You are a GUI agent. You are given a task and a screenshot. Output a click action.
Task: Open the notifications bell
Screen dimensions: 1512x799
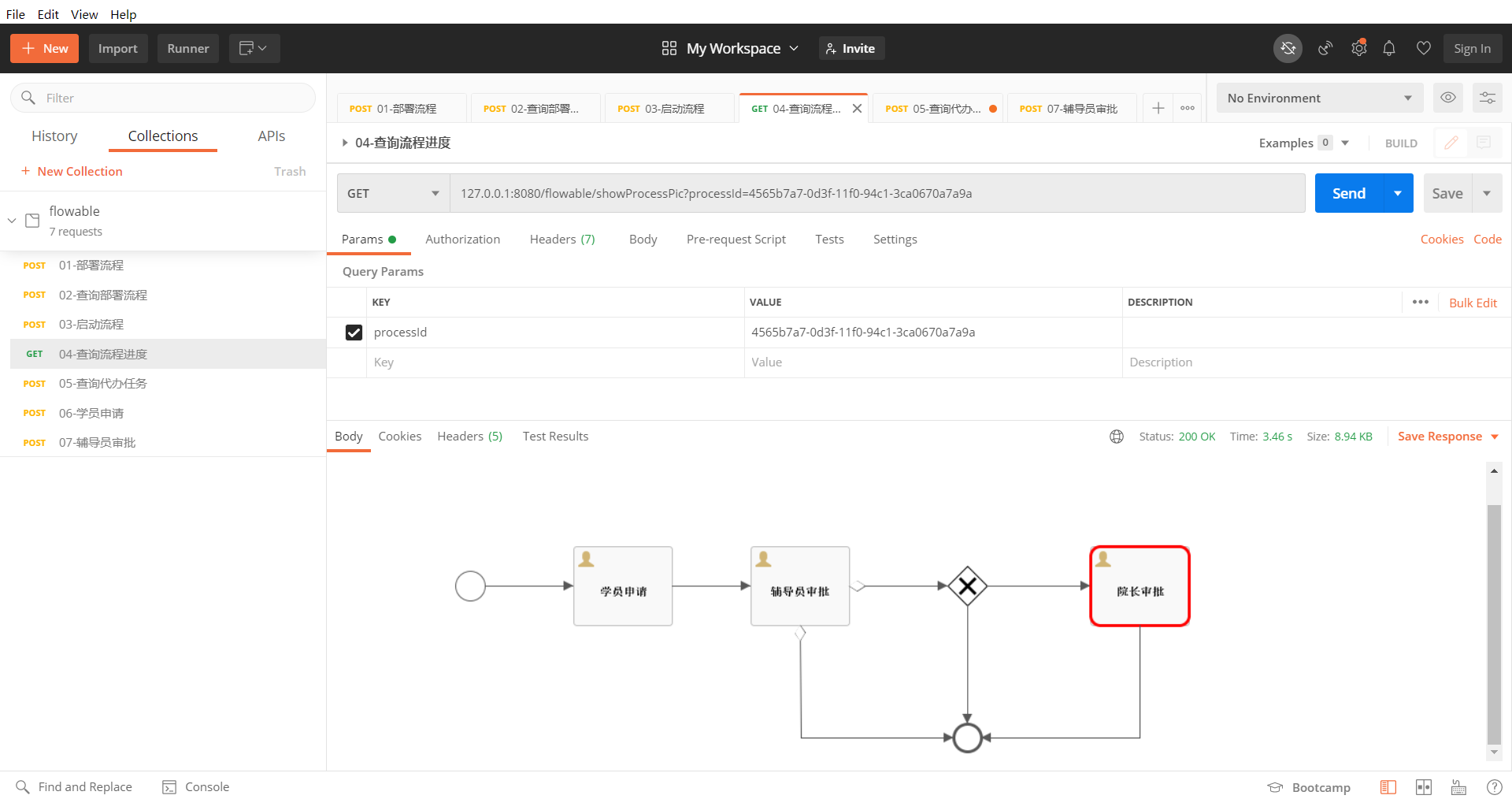(1389, 49)
